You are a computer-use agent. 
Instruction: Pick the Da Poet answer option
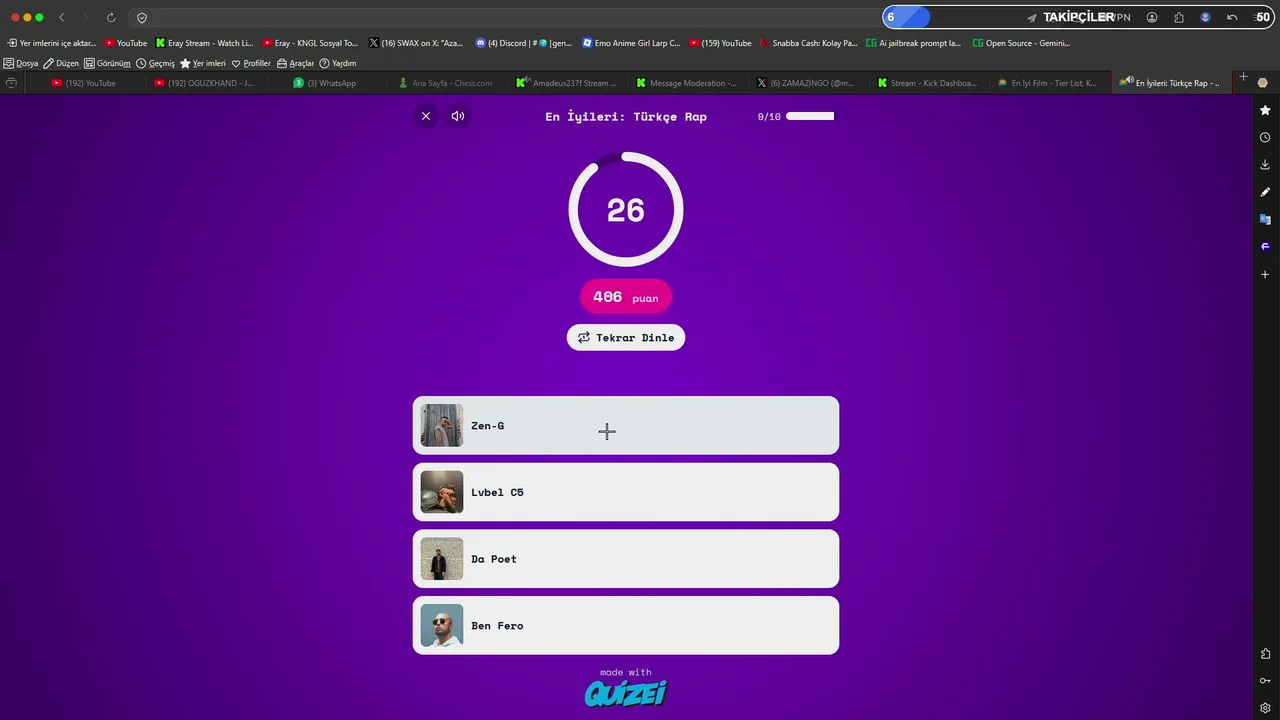(626, 559)
